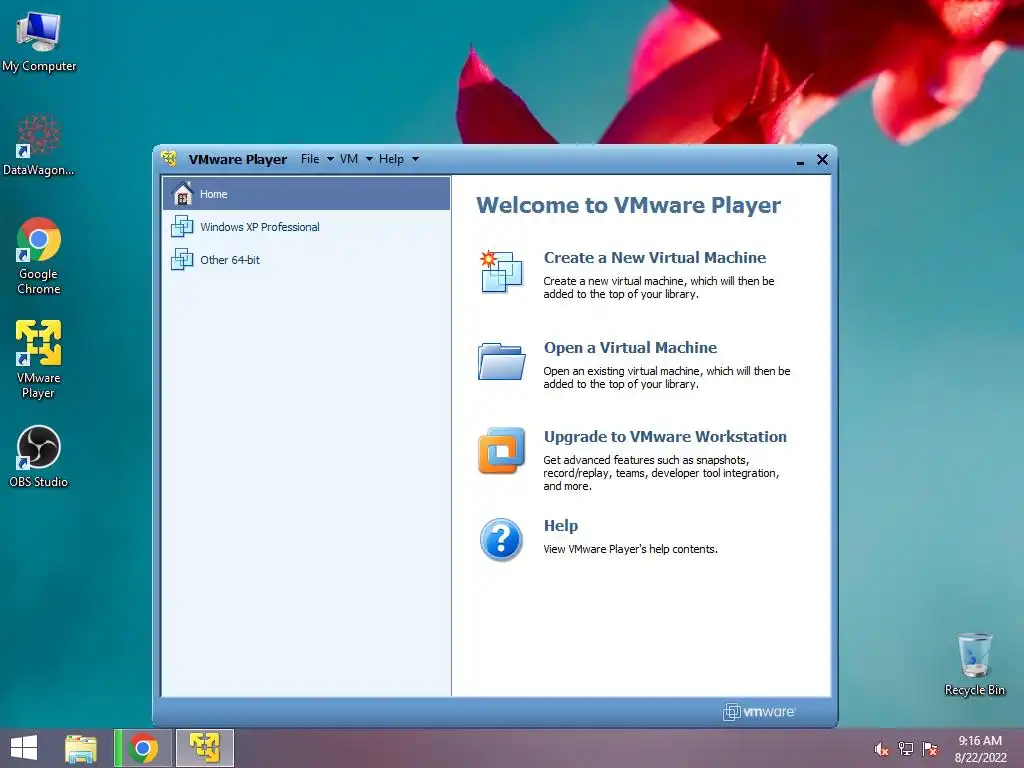Click the Windows XP Professional VM icon

[182, 227]
